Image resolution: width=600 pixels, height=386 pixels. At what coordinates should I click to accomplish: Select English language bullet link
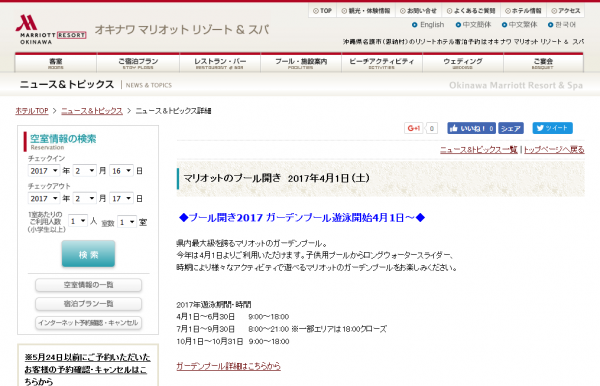coord(428,25)
